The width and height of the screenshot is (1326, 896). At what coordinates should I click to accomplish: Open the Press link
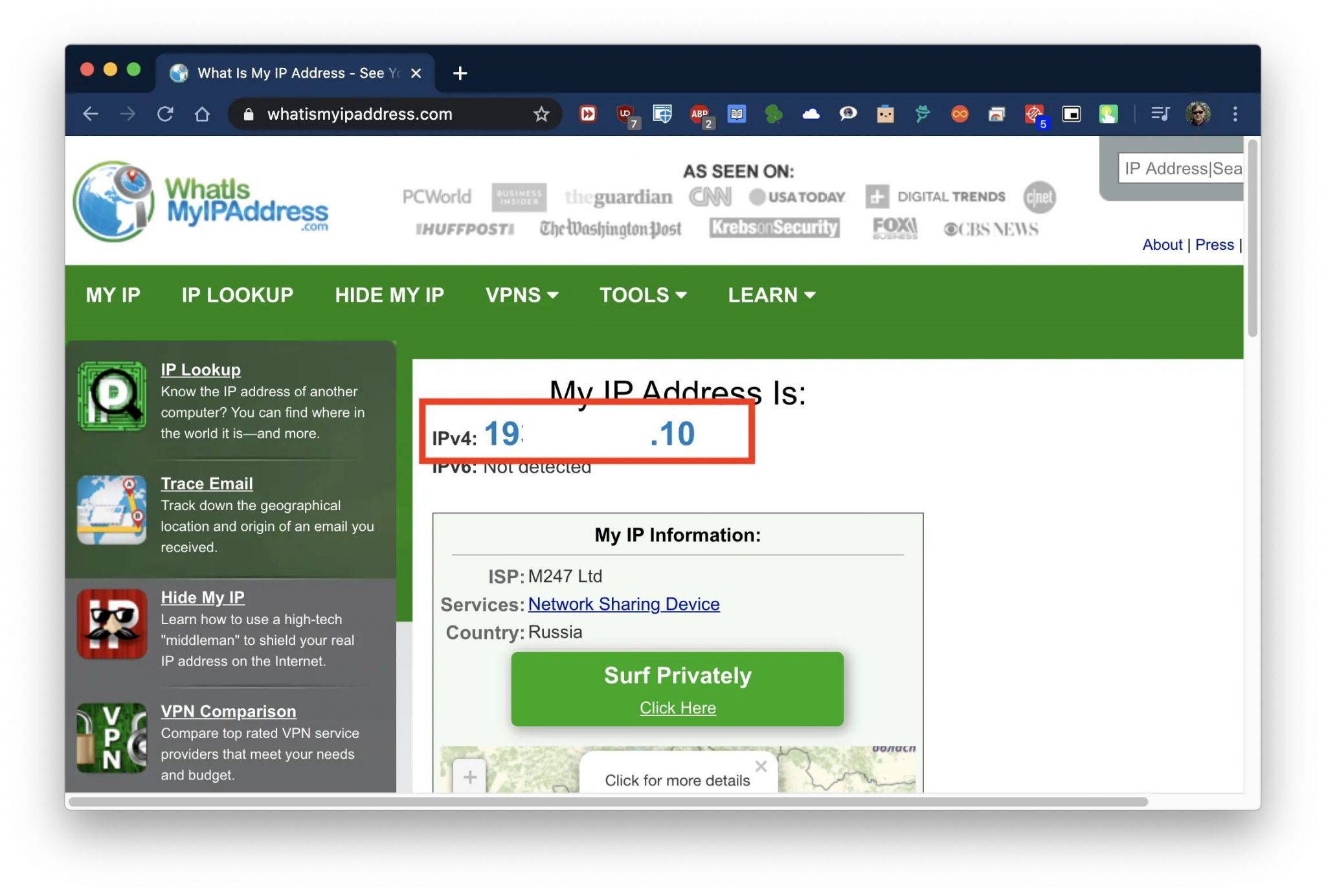1214,245
